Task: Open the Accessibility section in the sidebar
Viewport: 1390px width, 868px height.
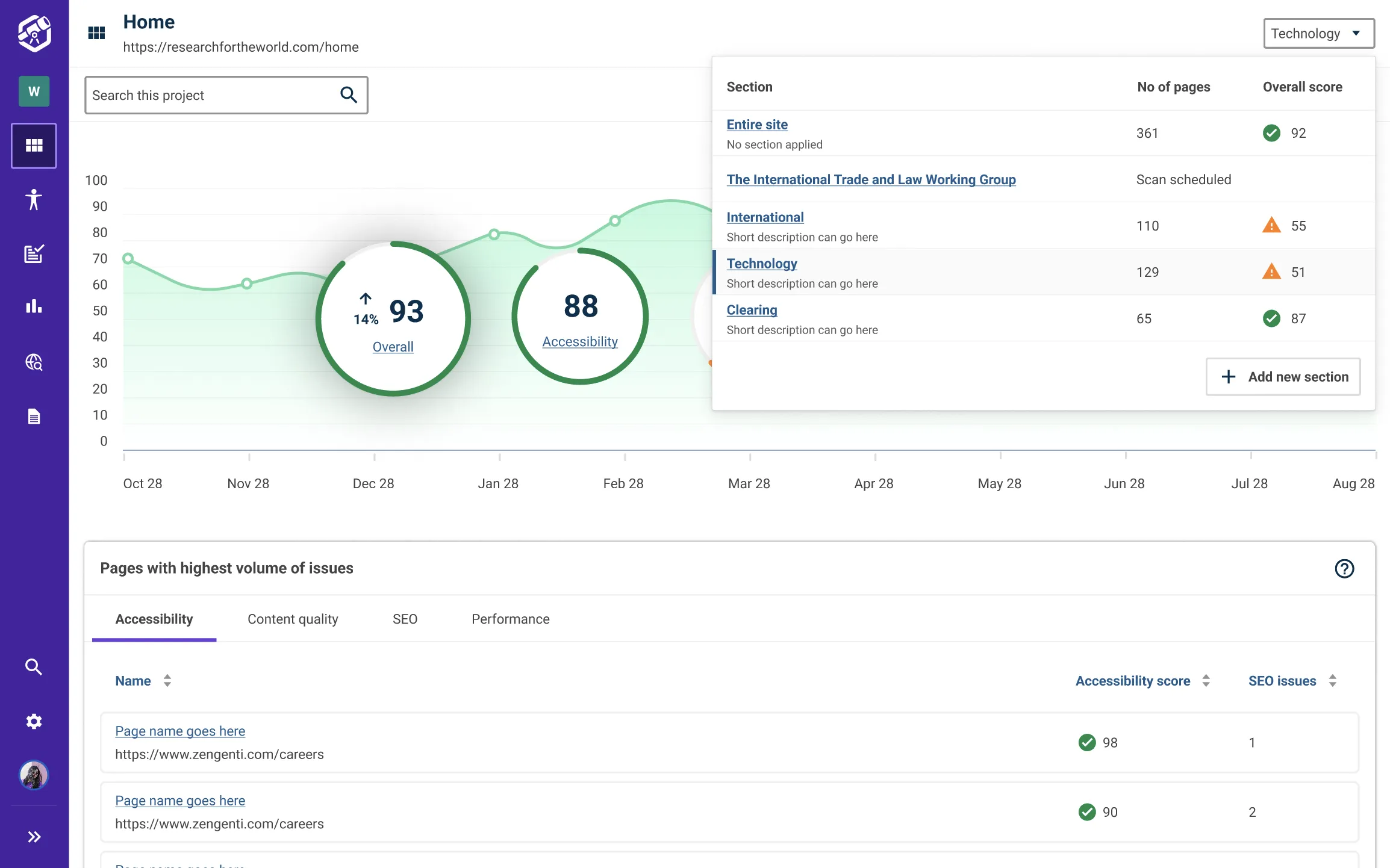Action: tap(34, 200)
